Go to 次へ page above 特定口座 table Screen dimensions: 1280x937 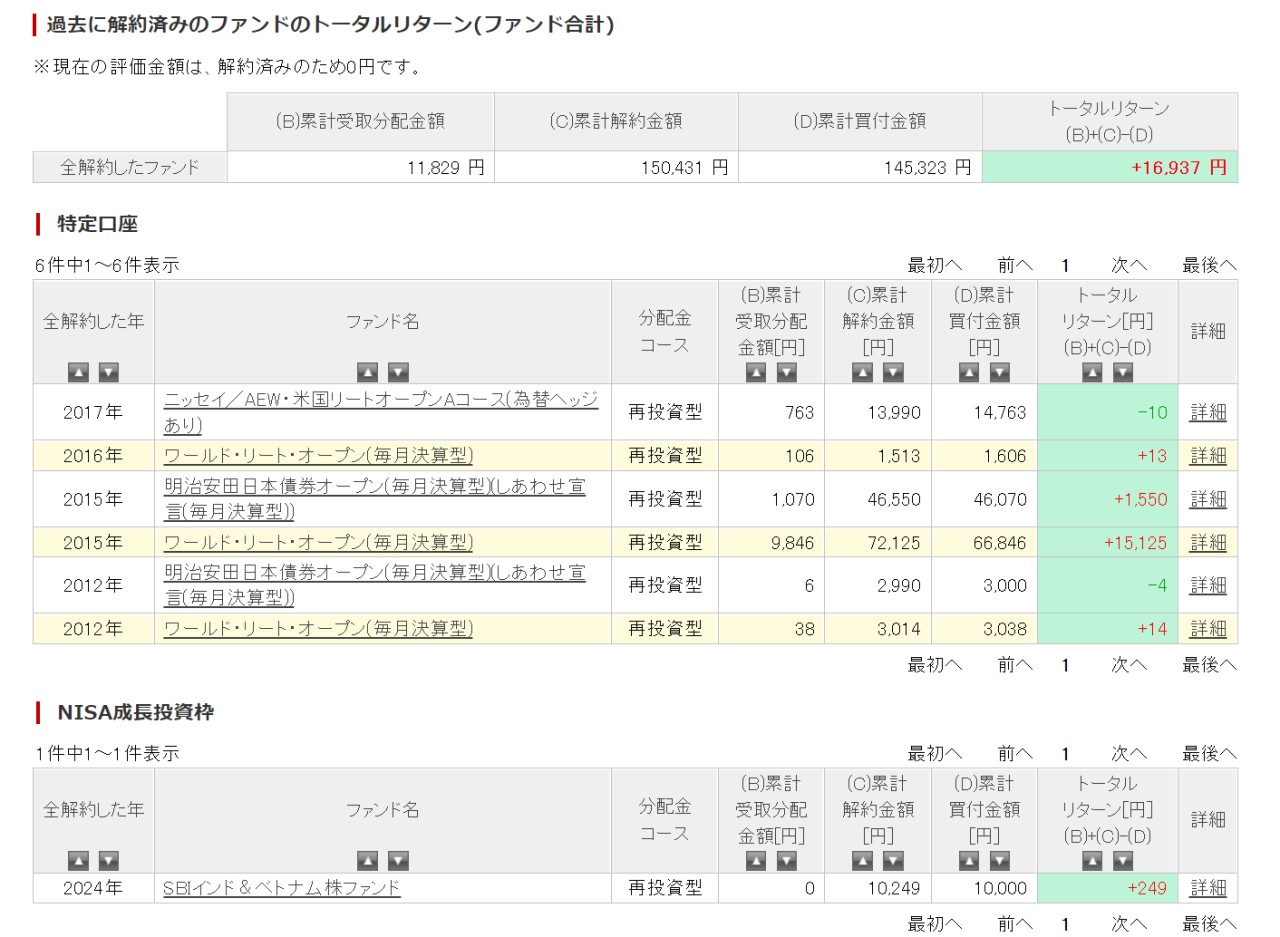(1129, 265)
